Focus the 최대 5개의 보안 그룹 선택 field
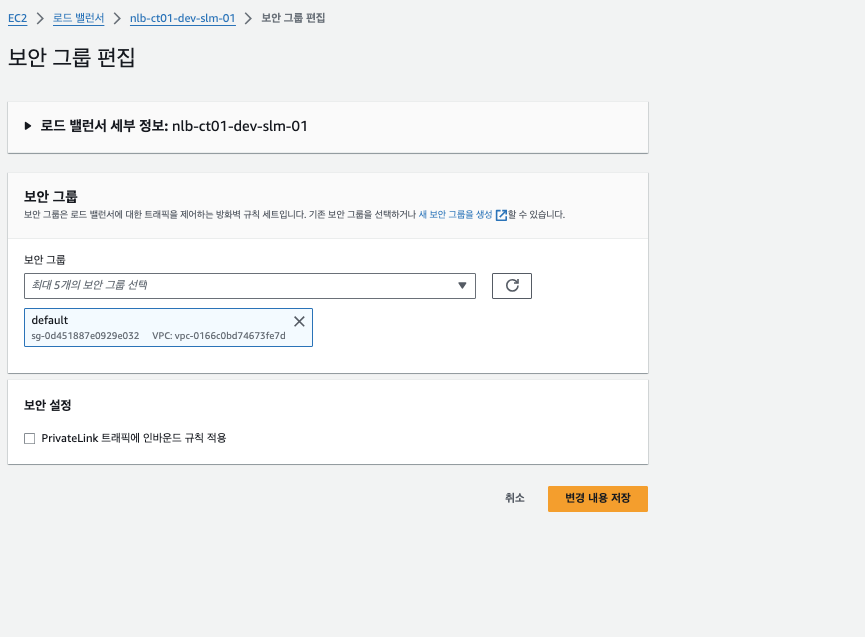Screen dimensions: 865x637 click(x=250, y=286)
